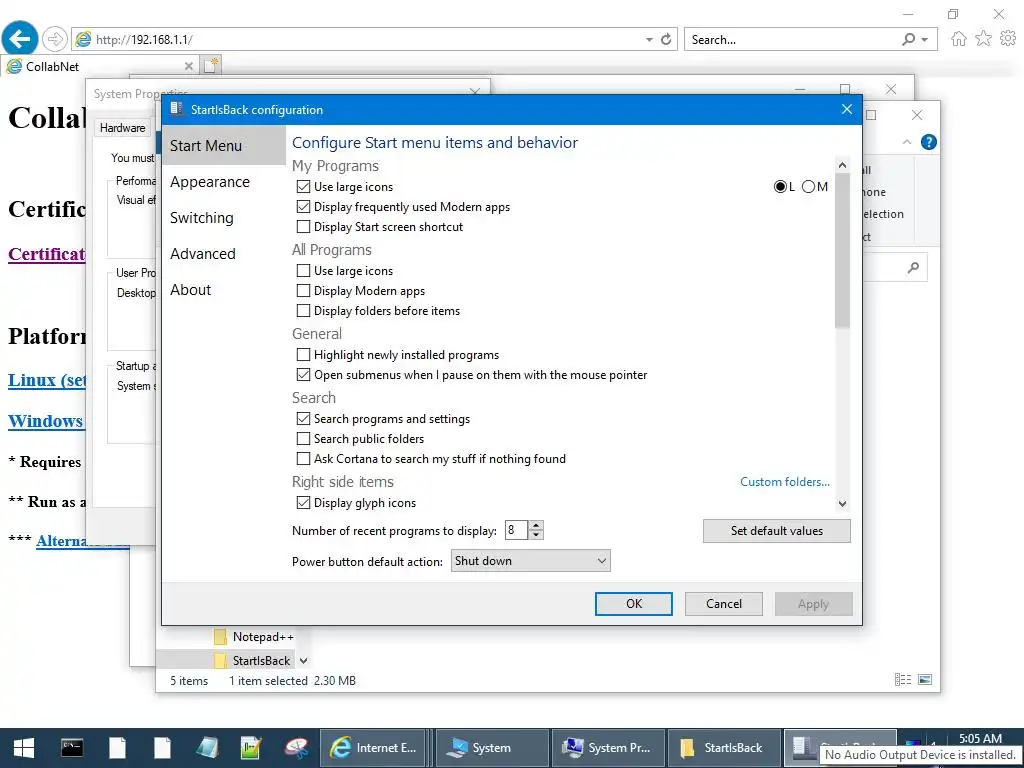1024x768 pixels.
Task: Select Hardware tab in System Properties
Action: [x=123, y=128]
